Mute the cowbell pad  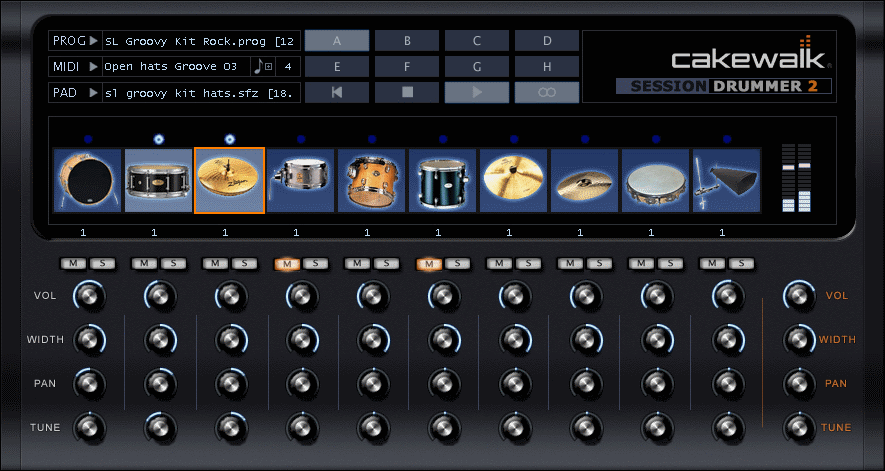tap(713, 263)
